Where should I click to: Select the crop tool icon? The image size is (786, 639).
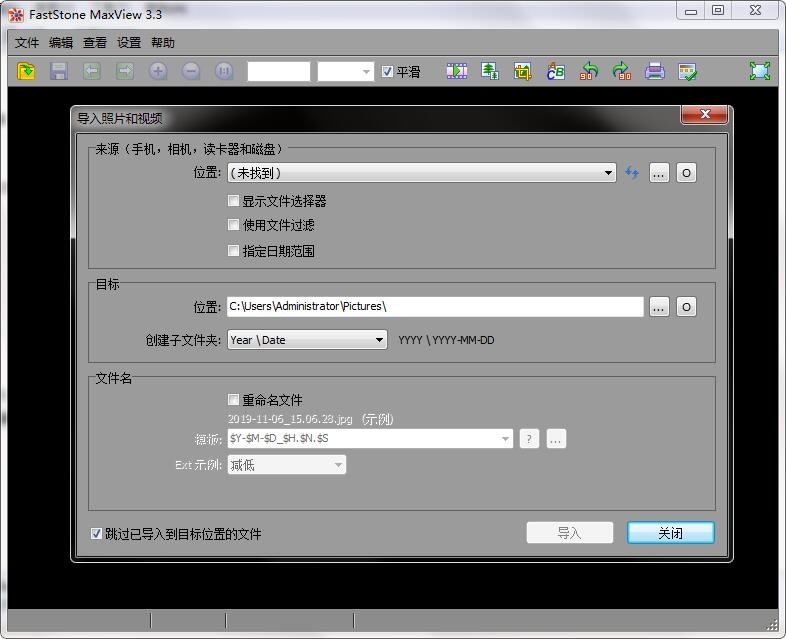(523, 71)
